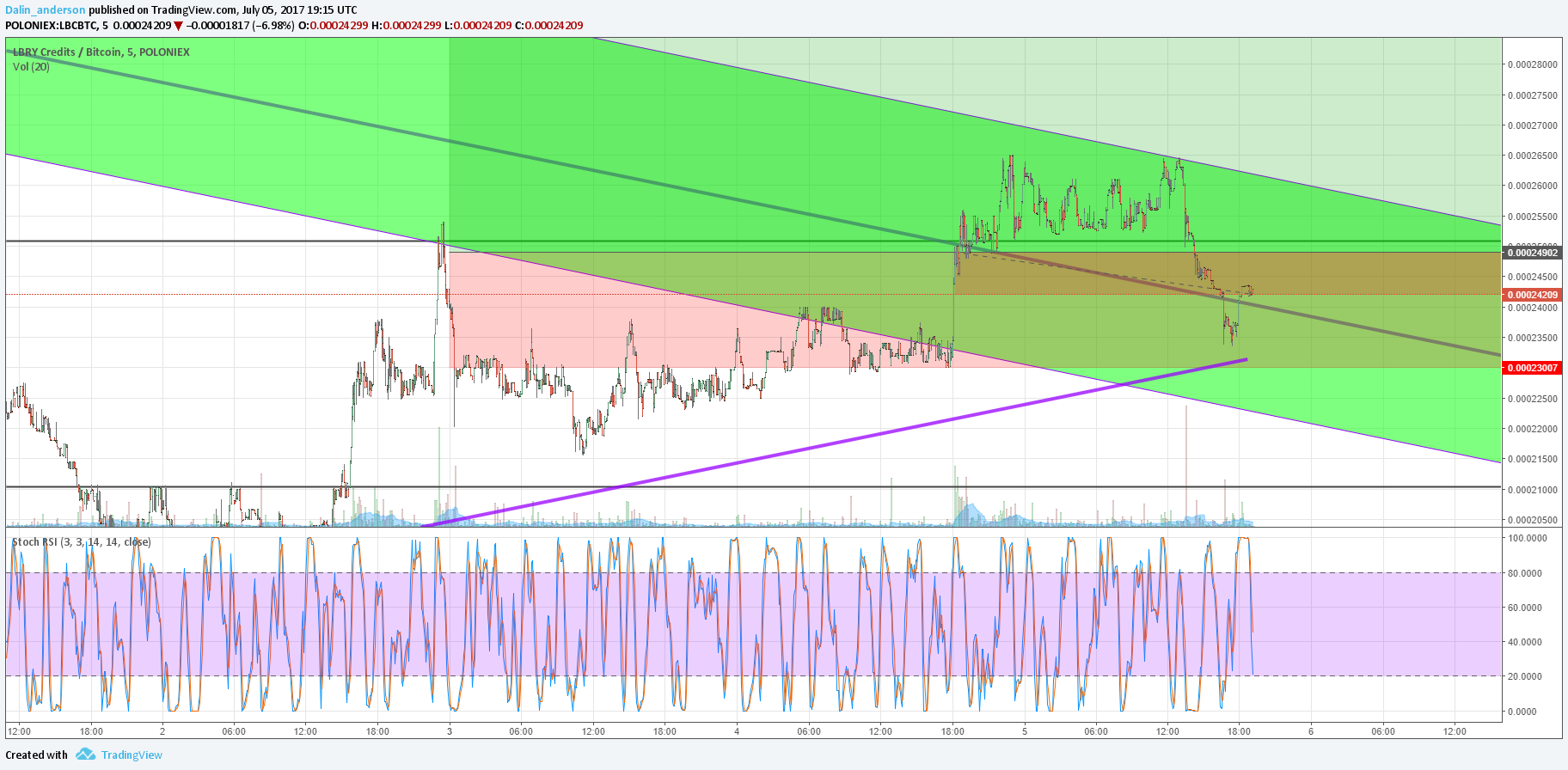Click the date label 2 on time axis

click(162, 731)
